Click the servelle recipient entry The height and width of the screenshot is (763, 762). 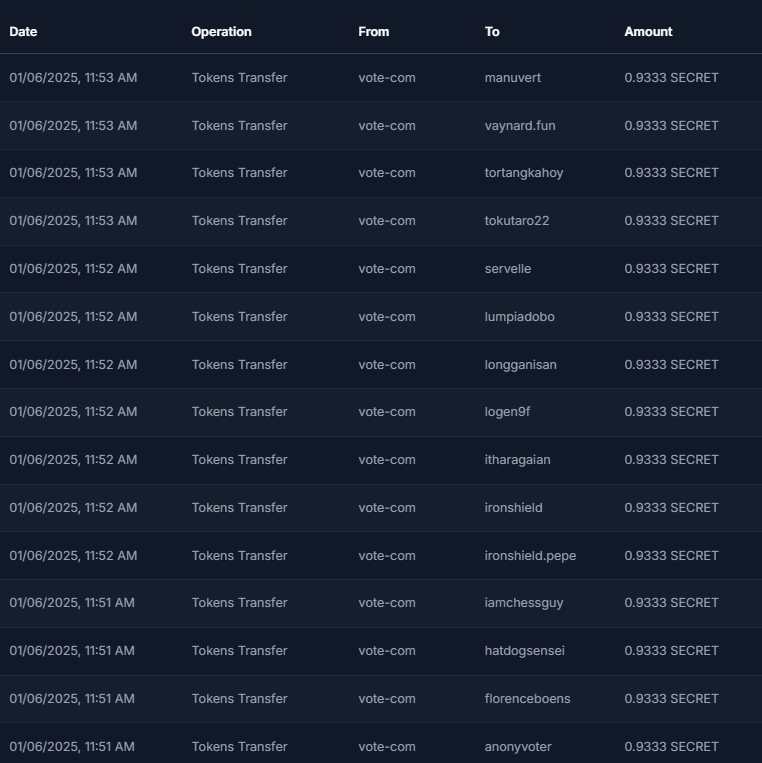(x=508, y=269)
